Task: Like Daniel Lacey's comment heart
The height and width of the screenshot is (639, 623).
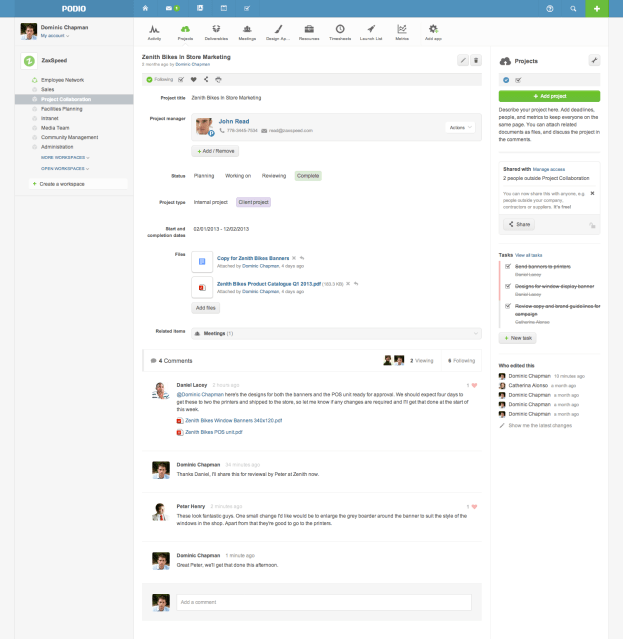Action: pos(474,386)
